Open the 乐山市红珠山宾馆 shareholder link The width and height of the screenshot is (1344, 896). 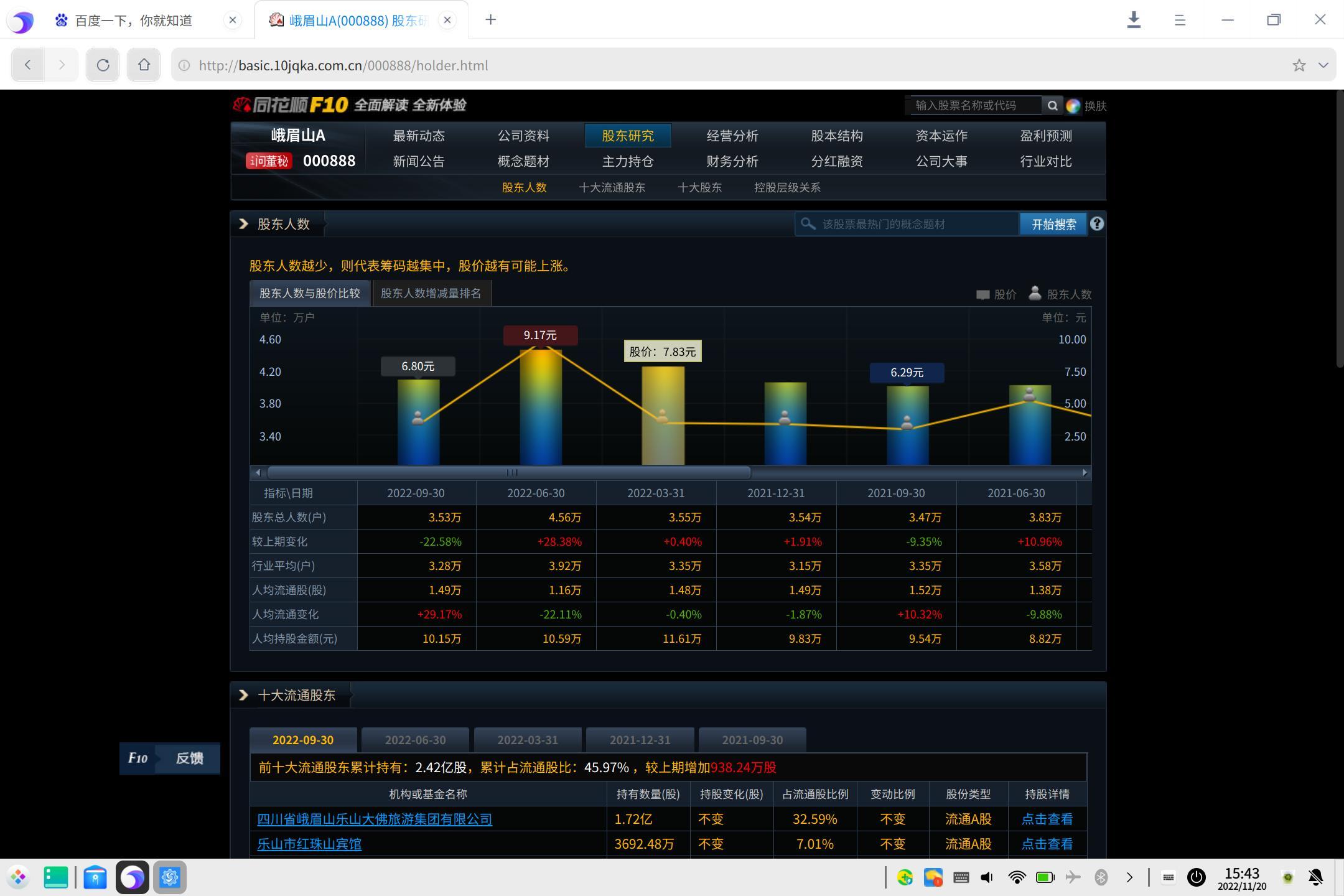309,844
